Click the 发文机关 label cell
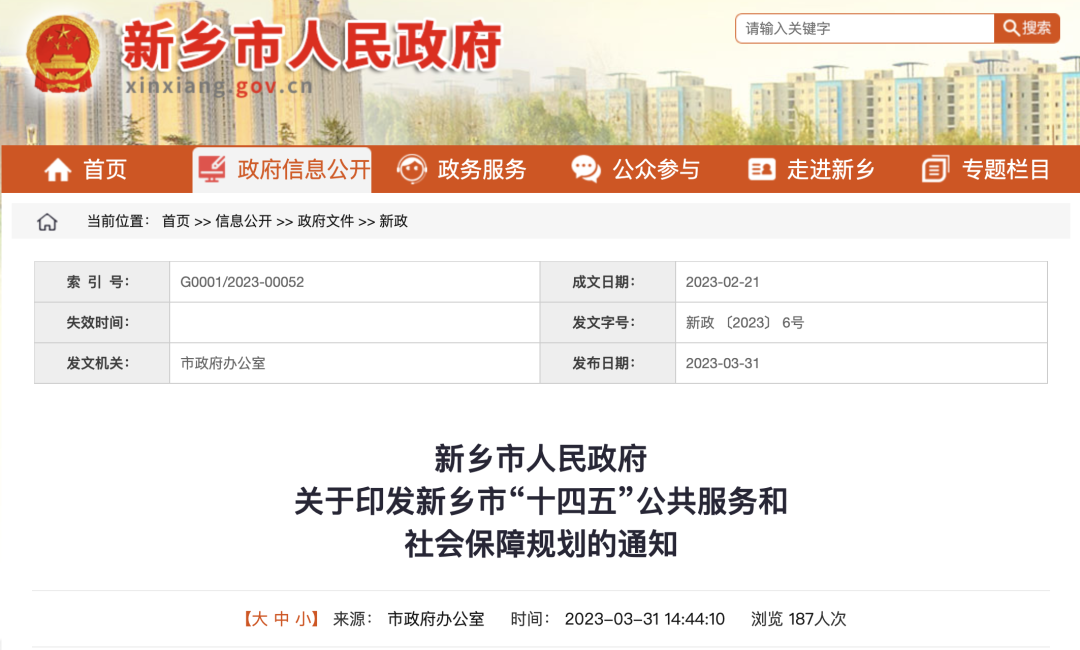This screenshot has width=1080, height=650. point(102,364)
